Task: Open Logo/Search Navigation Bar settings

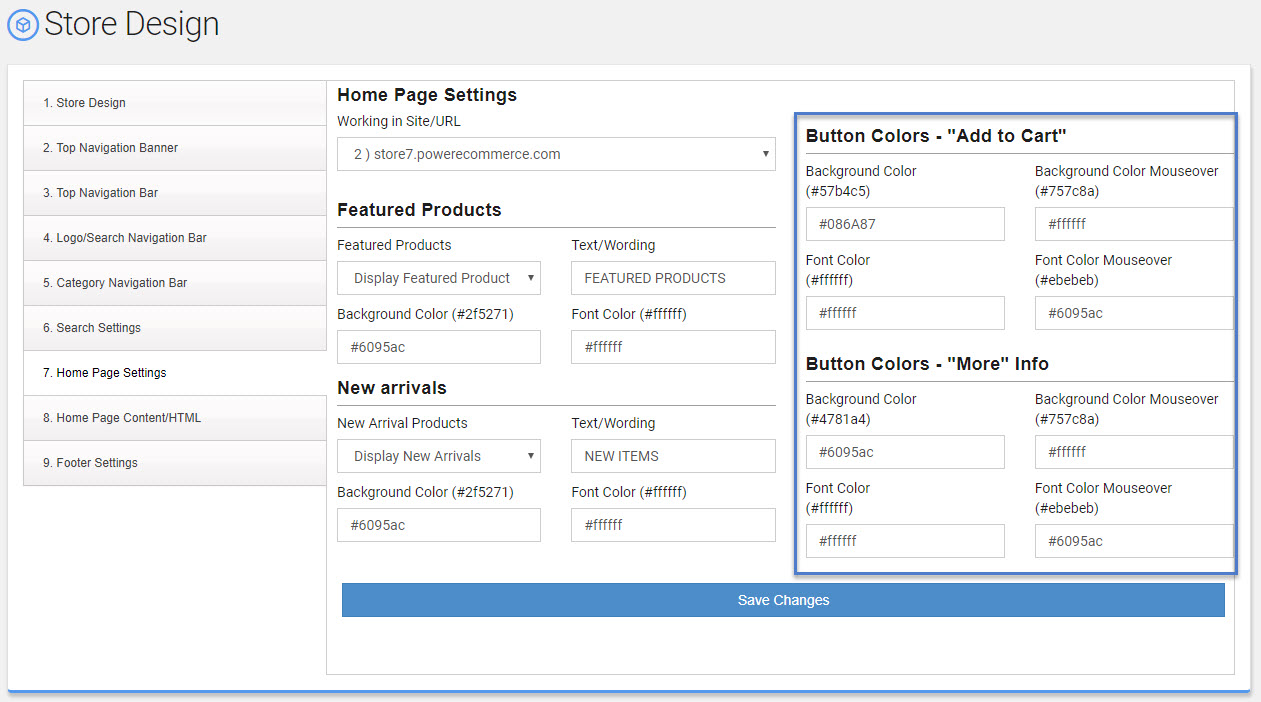Action: click(174, 238)
